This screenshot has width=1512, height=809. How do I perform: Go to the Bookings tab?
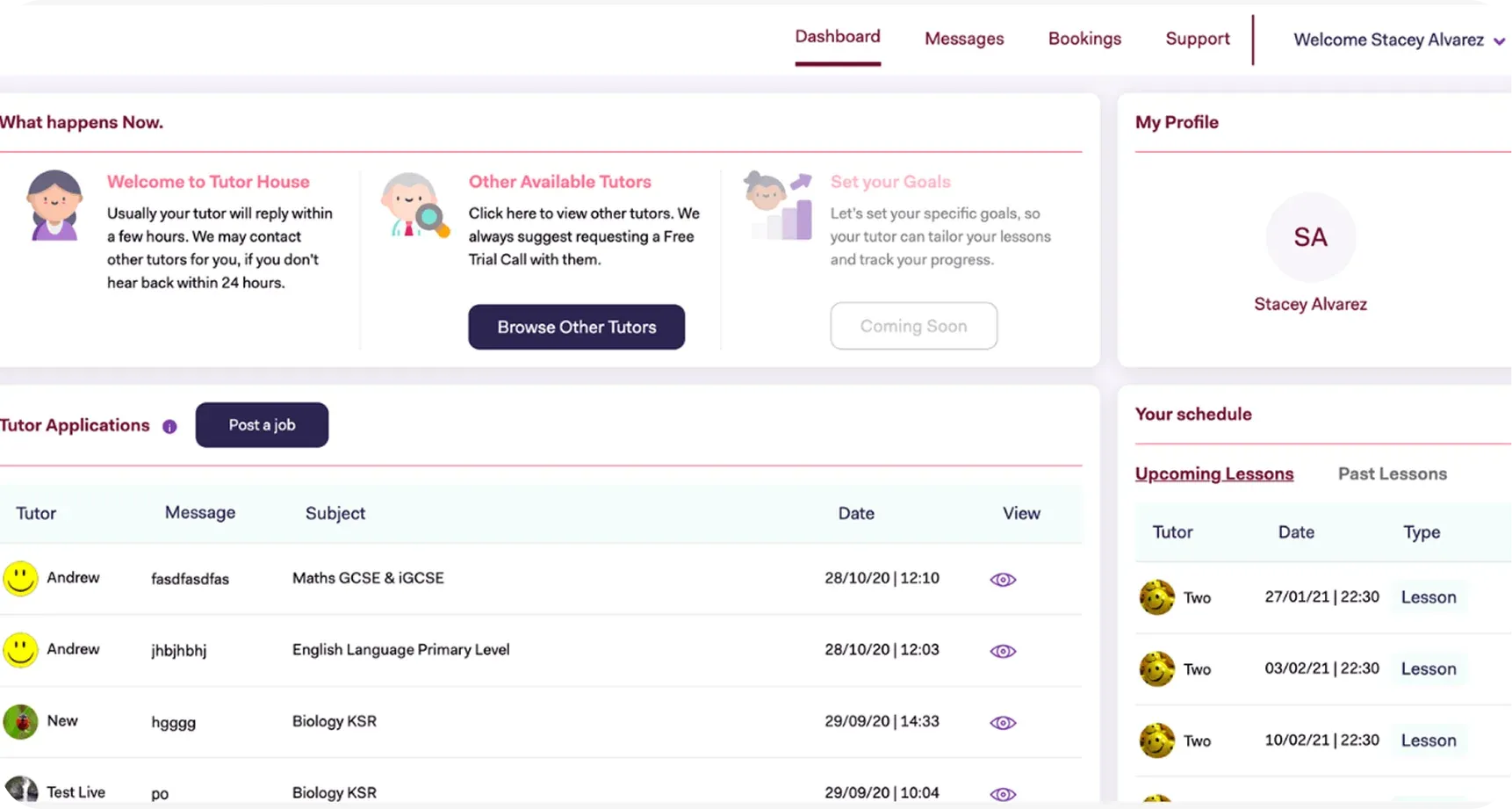(x=1084, y=39)
